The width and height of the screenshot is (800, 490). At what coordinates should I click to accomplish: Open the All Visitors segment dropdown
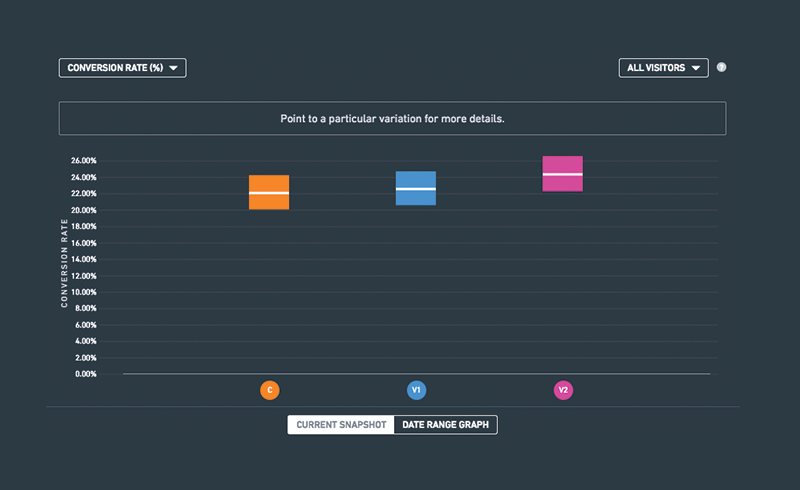663,68
